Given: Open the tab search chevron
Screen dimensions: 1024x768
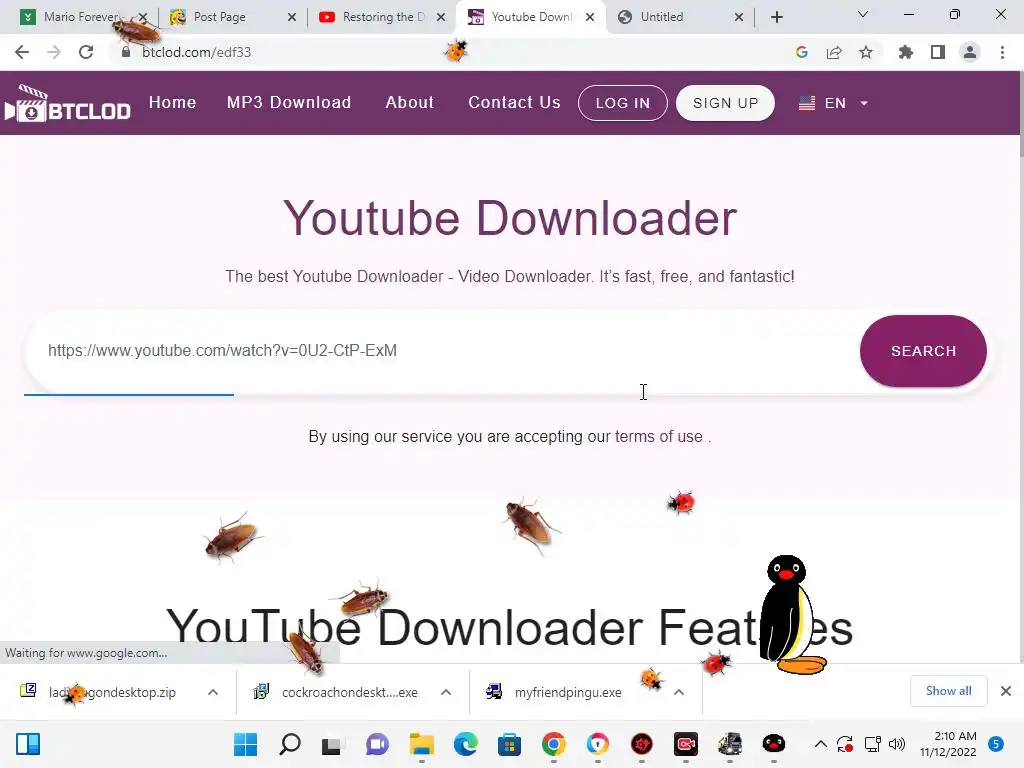Looking at the screenshot, I should tap(863, 14).
